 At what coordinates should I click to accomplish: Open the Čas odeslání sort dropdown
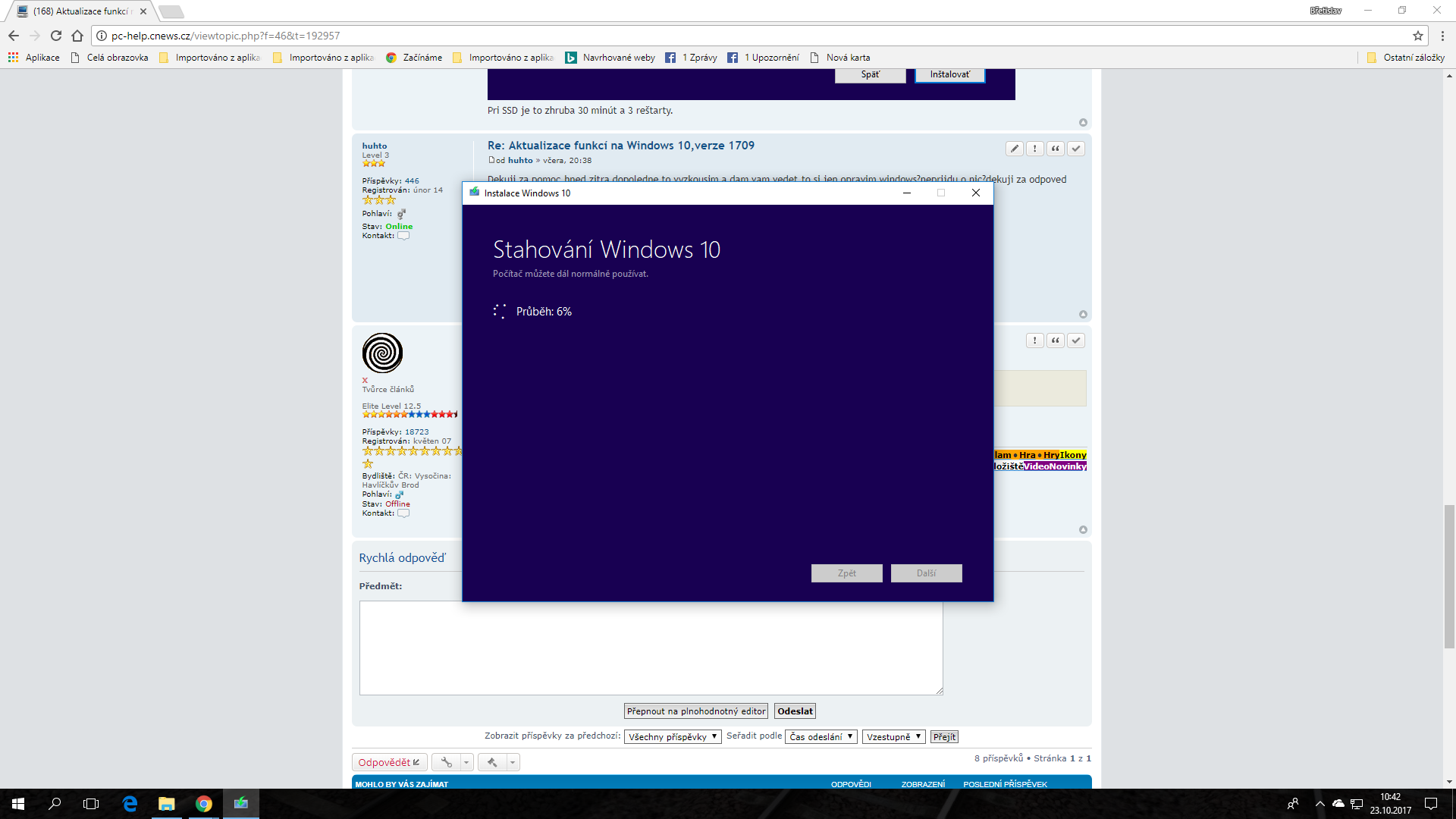[x=821, y=736]
